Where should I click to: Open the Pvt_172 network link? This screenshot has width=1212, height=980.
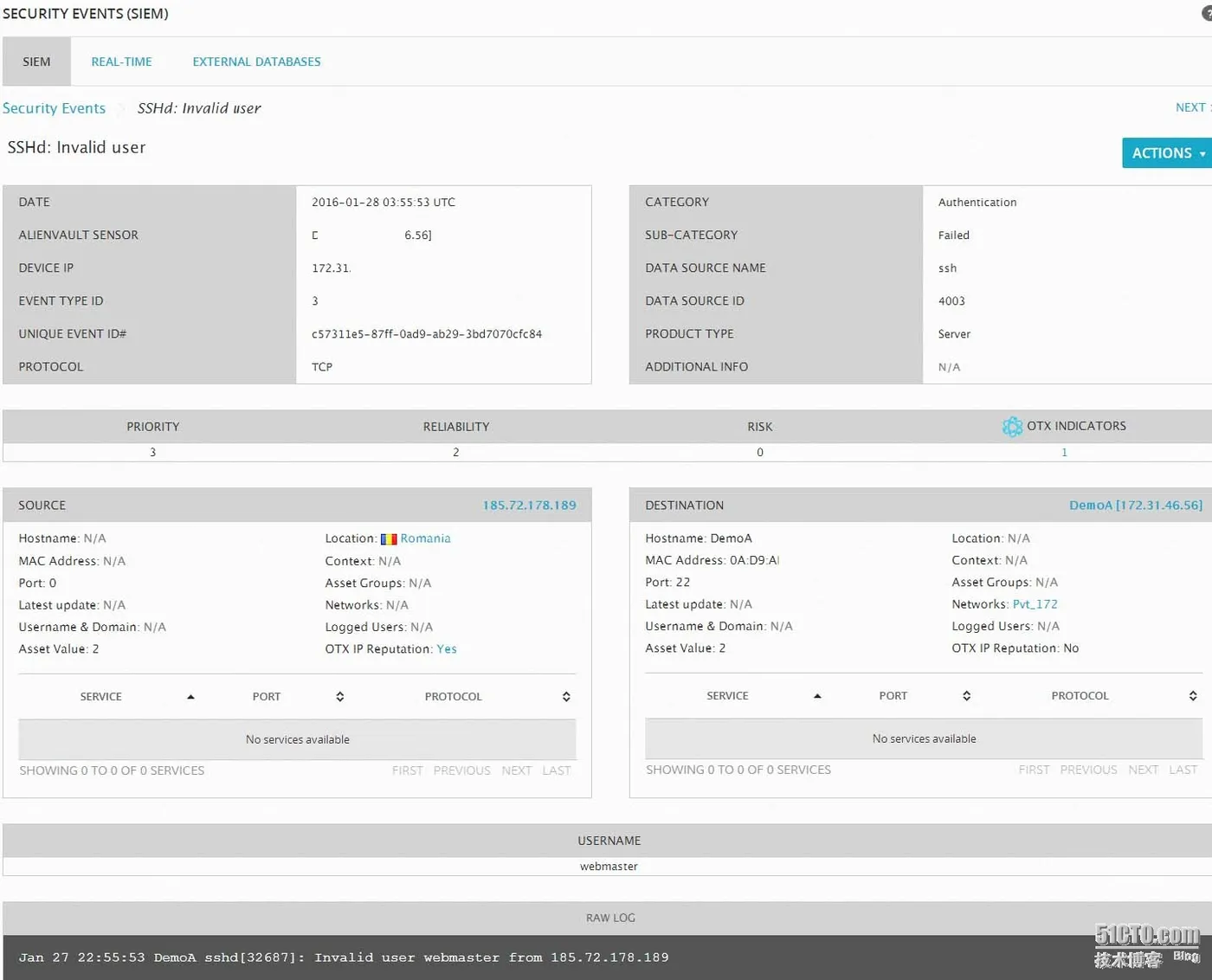coord(1035,604)
